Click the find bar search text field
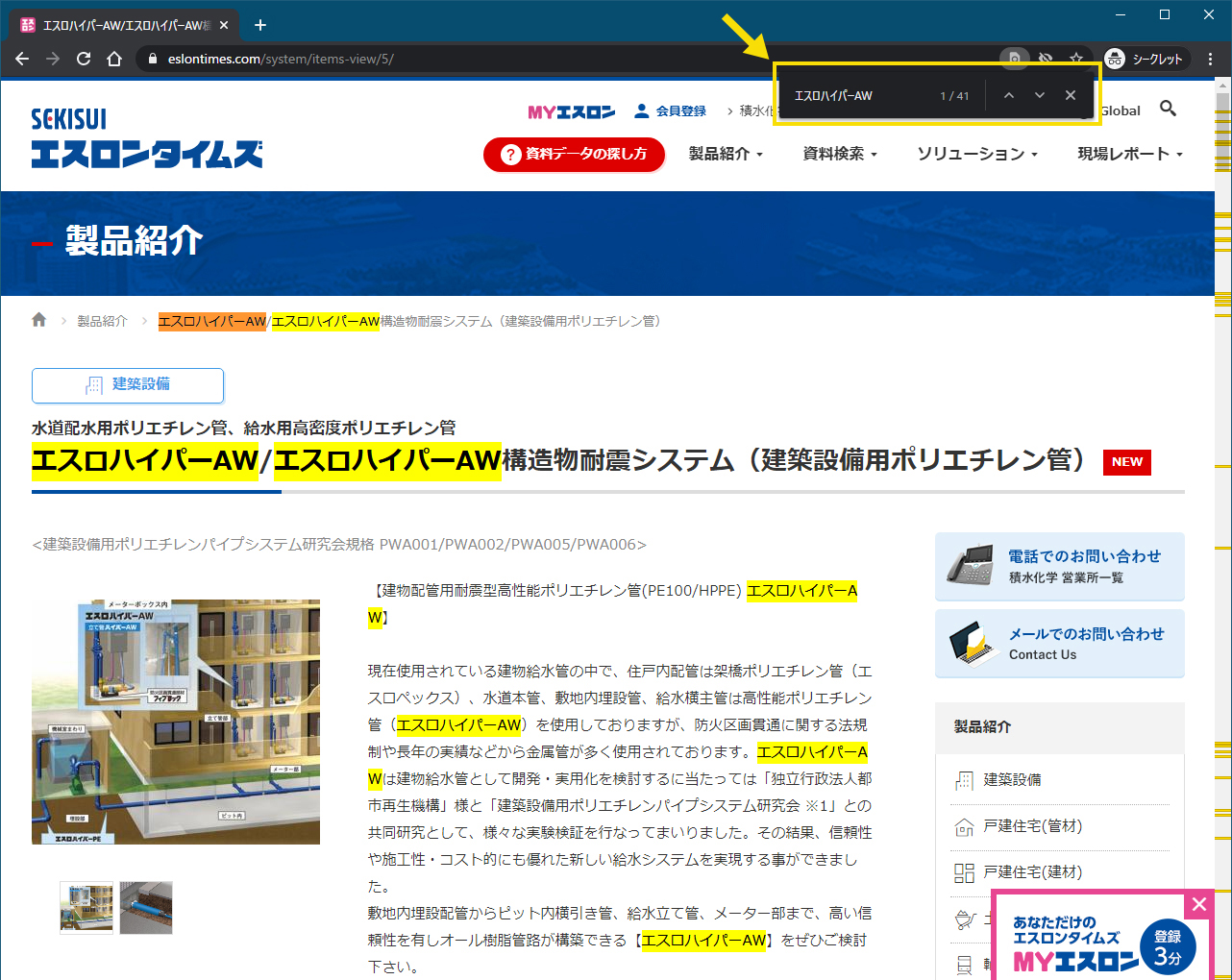 point(860,95)
